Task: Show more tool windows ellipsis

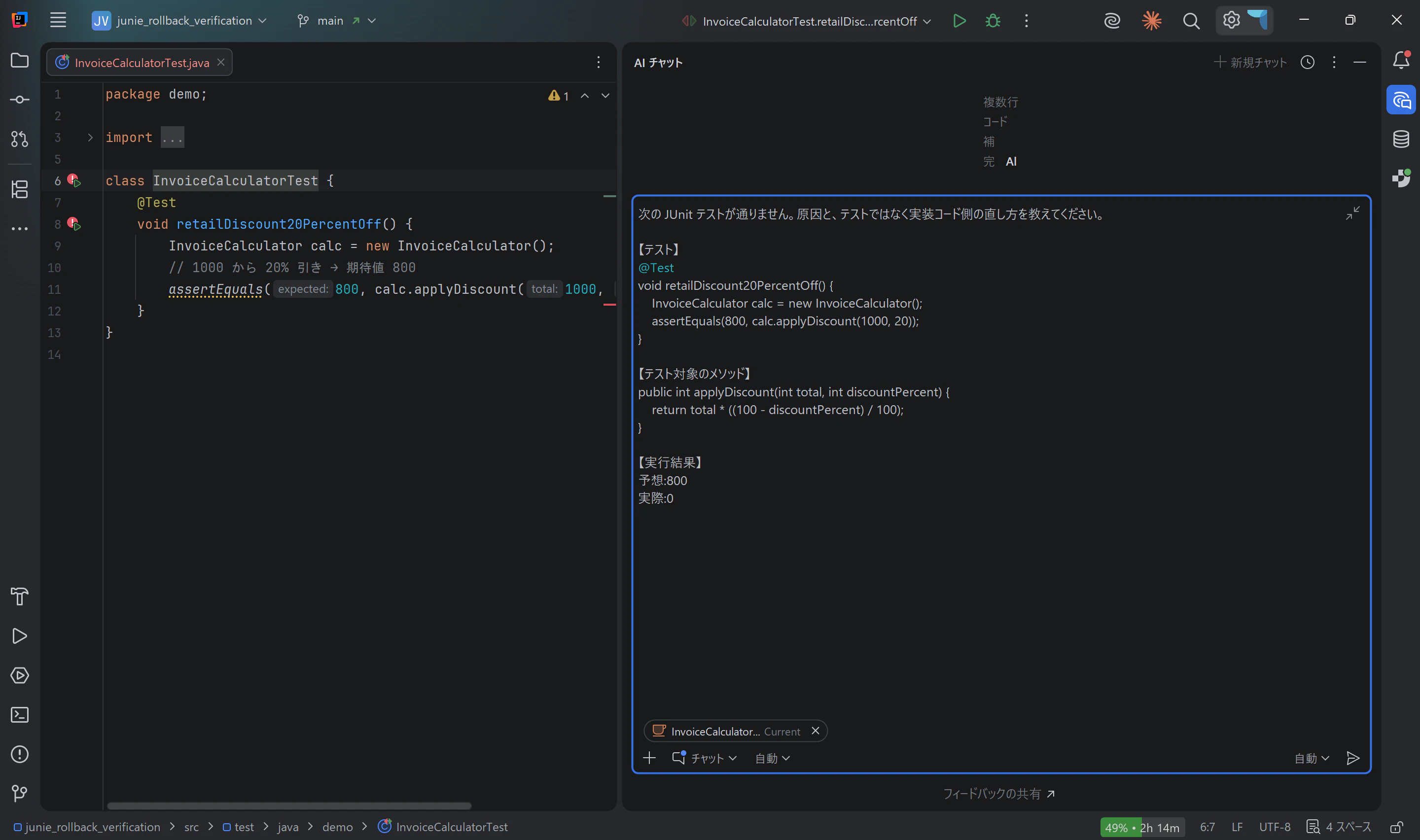Action: (x=20, y=229)
